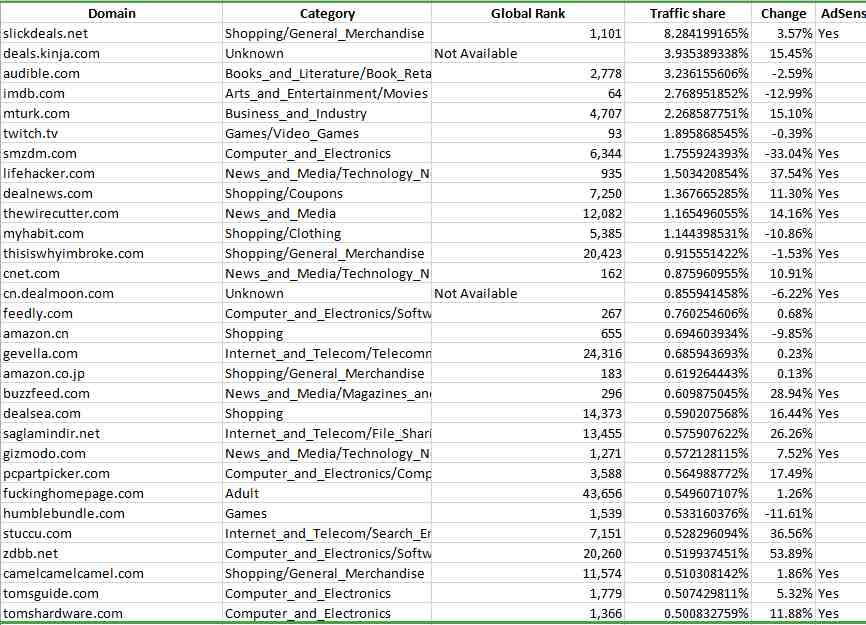Select the cn.dealmoon.com cell

click(x=111, y=293)
